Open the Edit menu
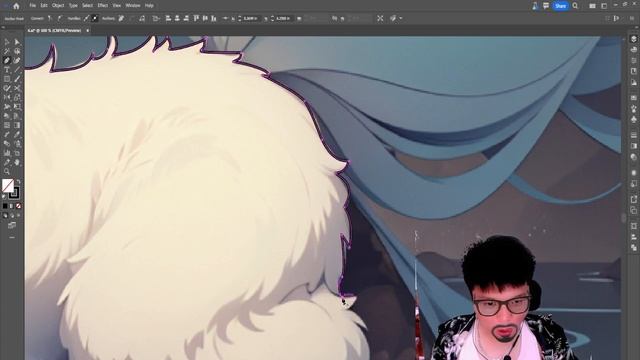The image size is (640, 360). [44, 6]
